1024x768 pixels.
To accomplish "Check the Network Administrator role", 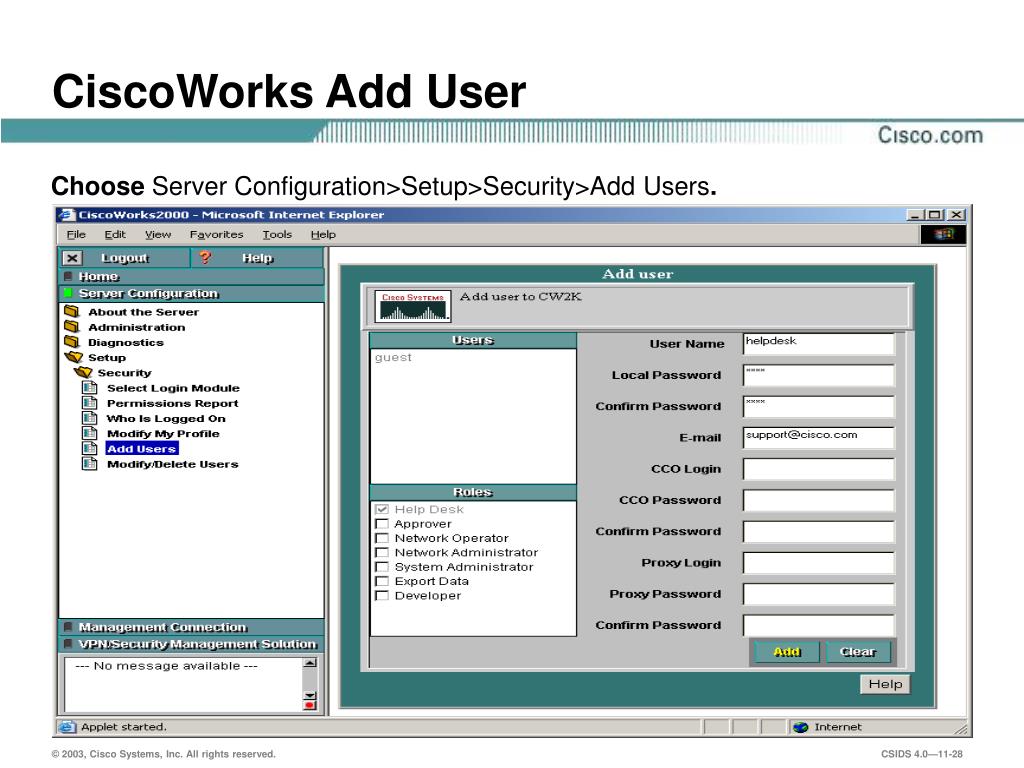I will [x=382, y=552].
